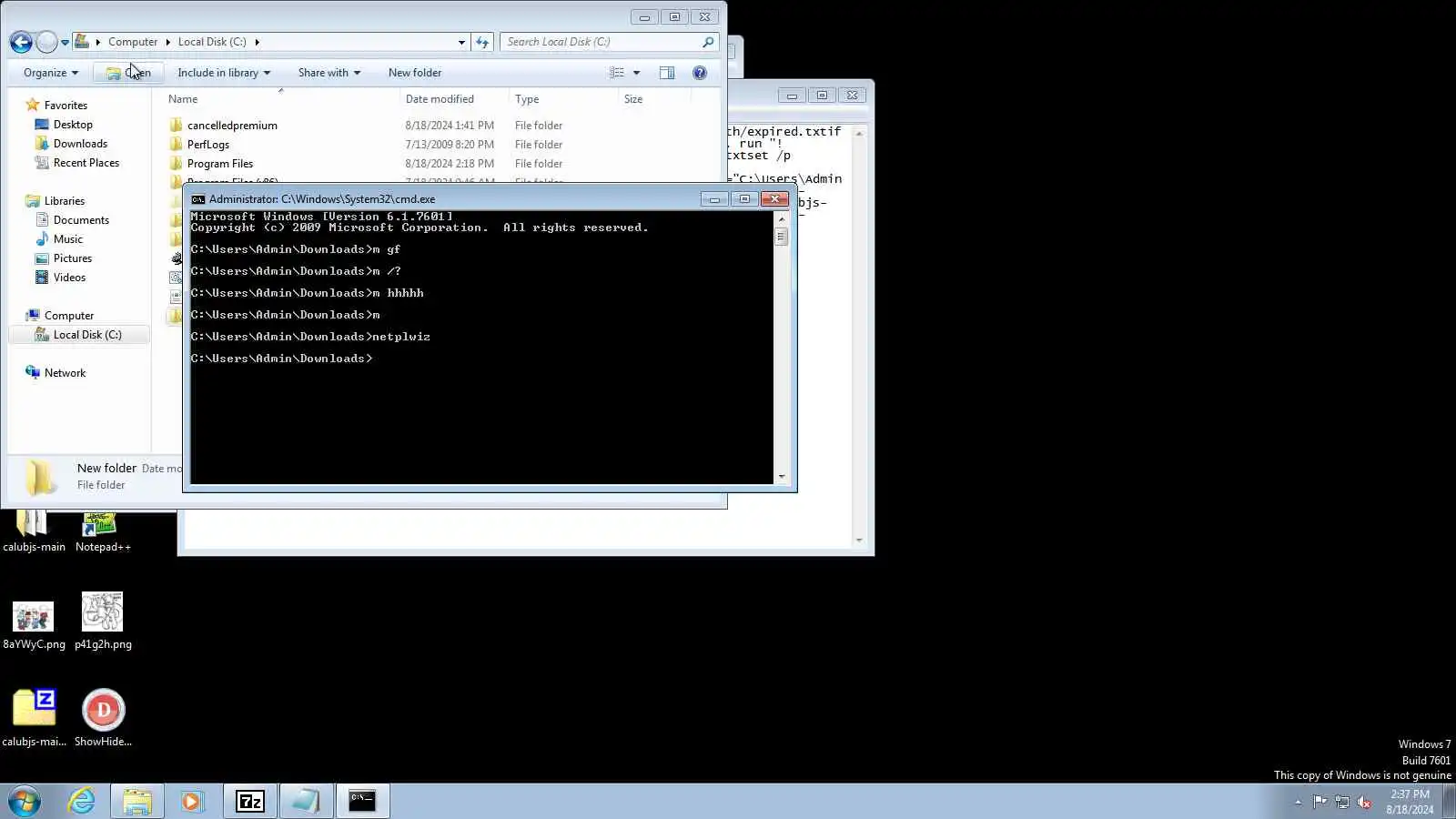Select Libraries in navigation pane
Screen dimensions: 1456x819
[65, 201]
